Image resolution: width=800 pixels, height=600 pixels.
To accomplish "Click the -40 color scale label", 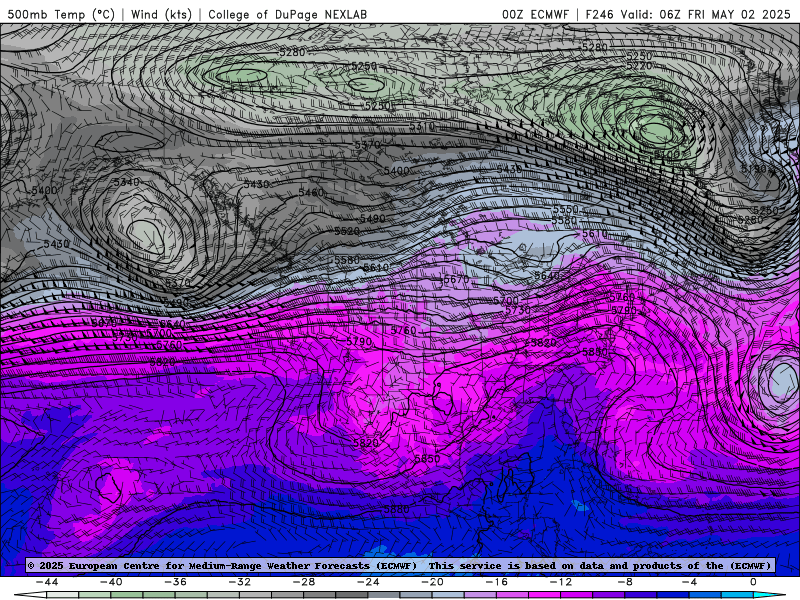I will click(x=111, y=582).
